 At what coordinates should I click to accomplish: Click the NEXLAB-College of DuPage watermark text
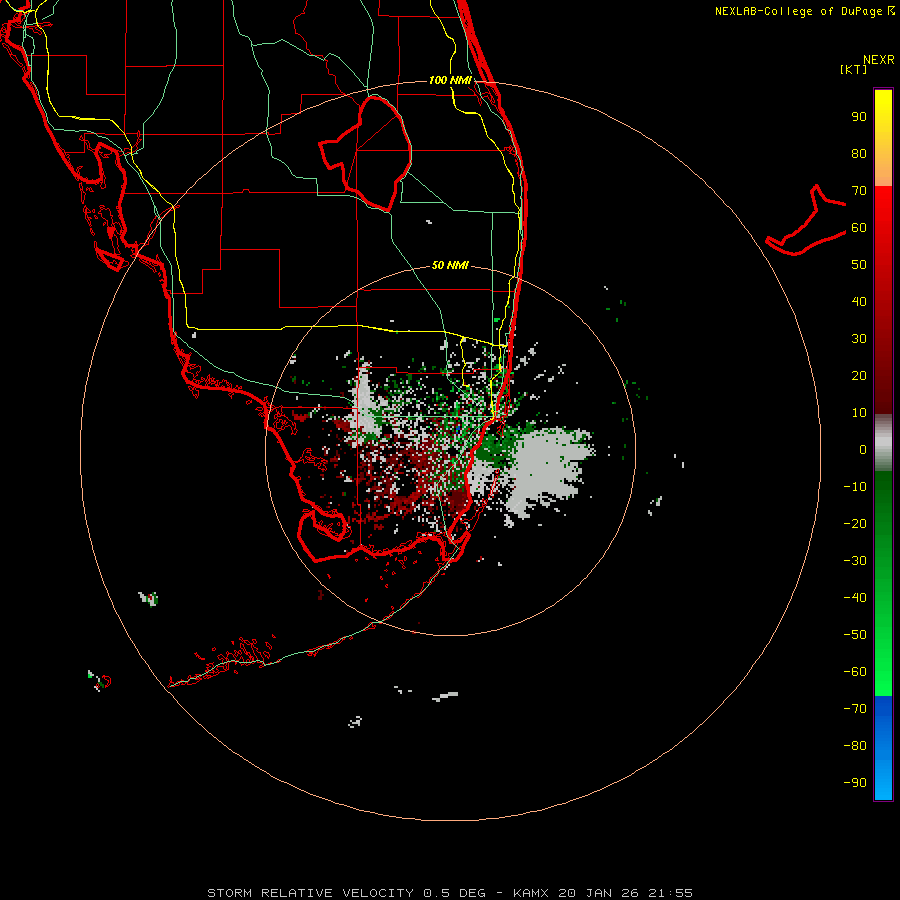pyautogui.click(x=804, y=11)
